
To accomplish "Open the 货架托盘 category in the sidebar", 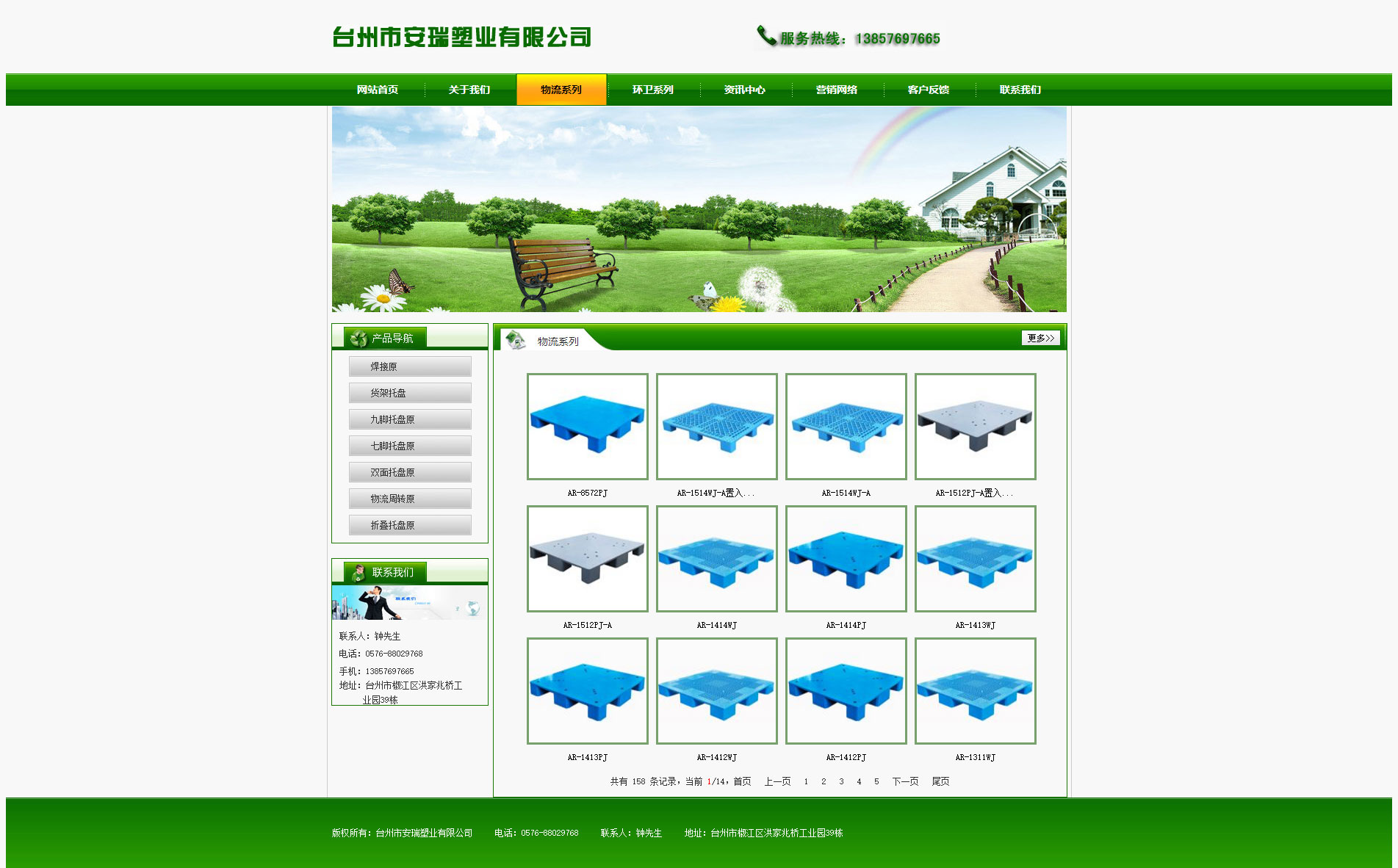I will (410, 393).
